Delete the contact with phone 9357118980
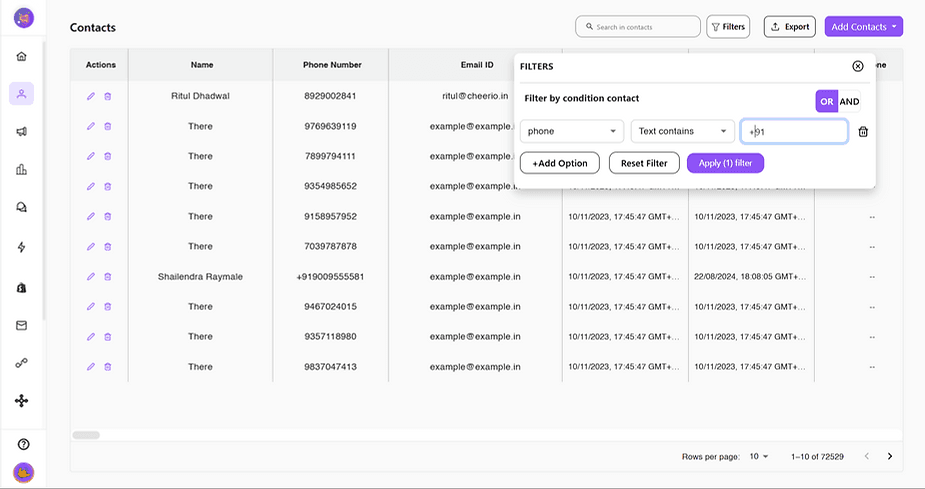Viewport: 925px width, 489px height. coord(107,337)
